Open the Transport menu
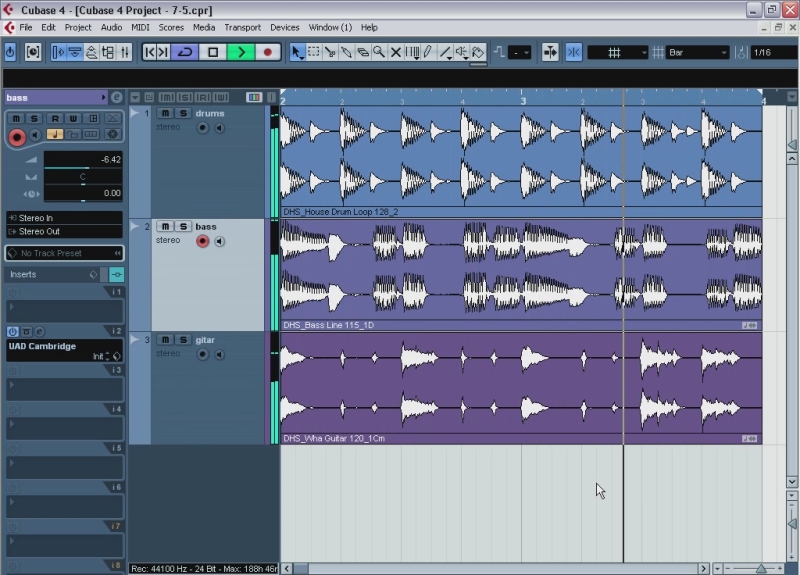Viewport: 800px width, 575px height. tap(242, 28)
